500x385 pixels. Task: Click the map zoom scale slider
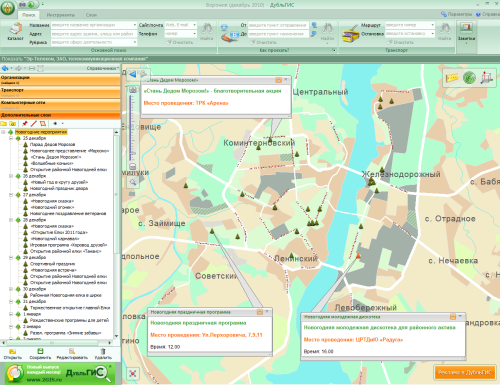coord(132,128)
